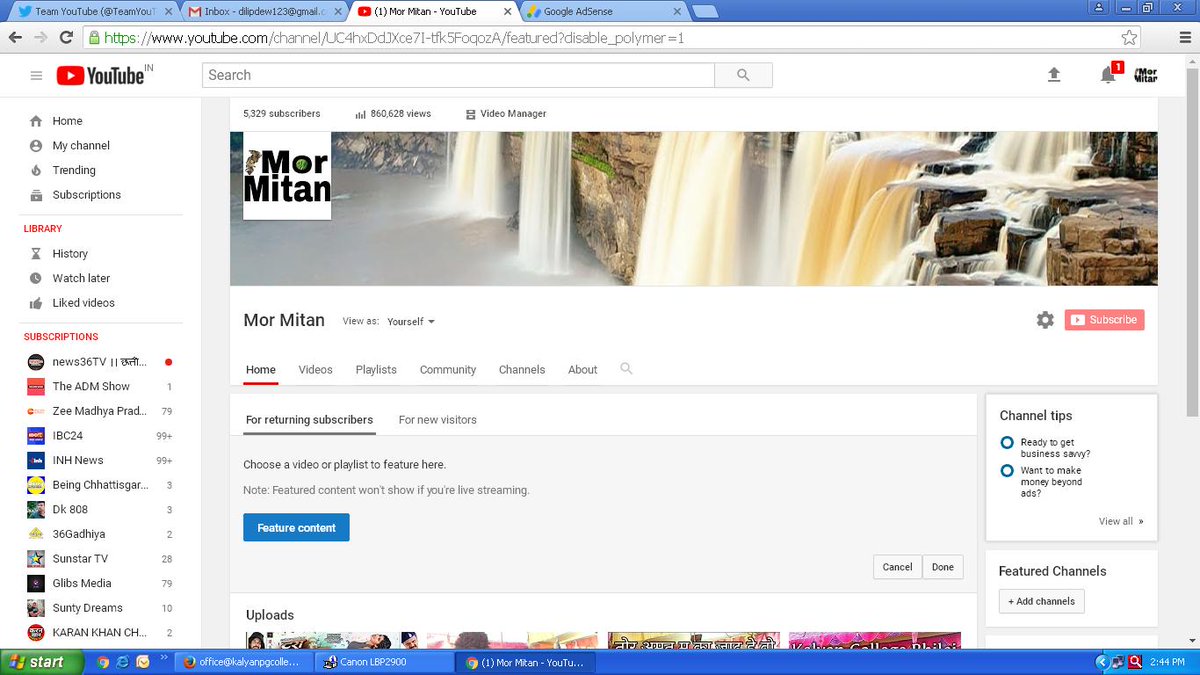
Task: Open History in the sidebar
Action: tap(70, 254)
